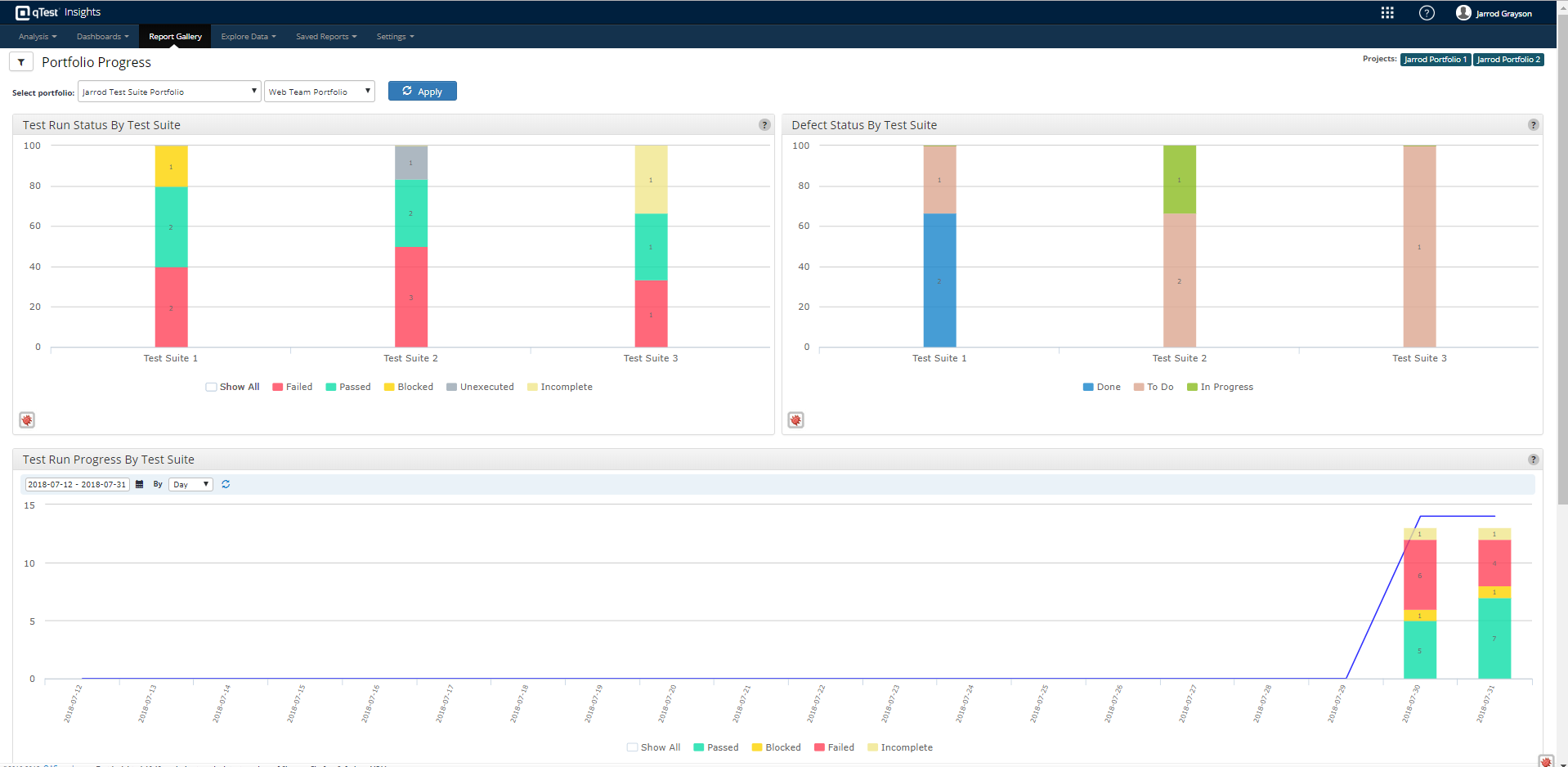The height and width of the screenshot is (767, 1568).
Task: Refresh the Test Run Progress chart
Action: 226,485
